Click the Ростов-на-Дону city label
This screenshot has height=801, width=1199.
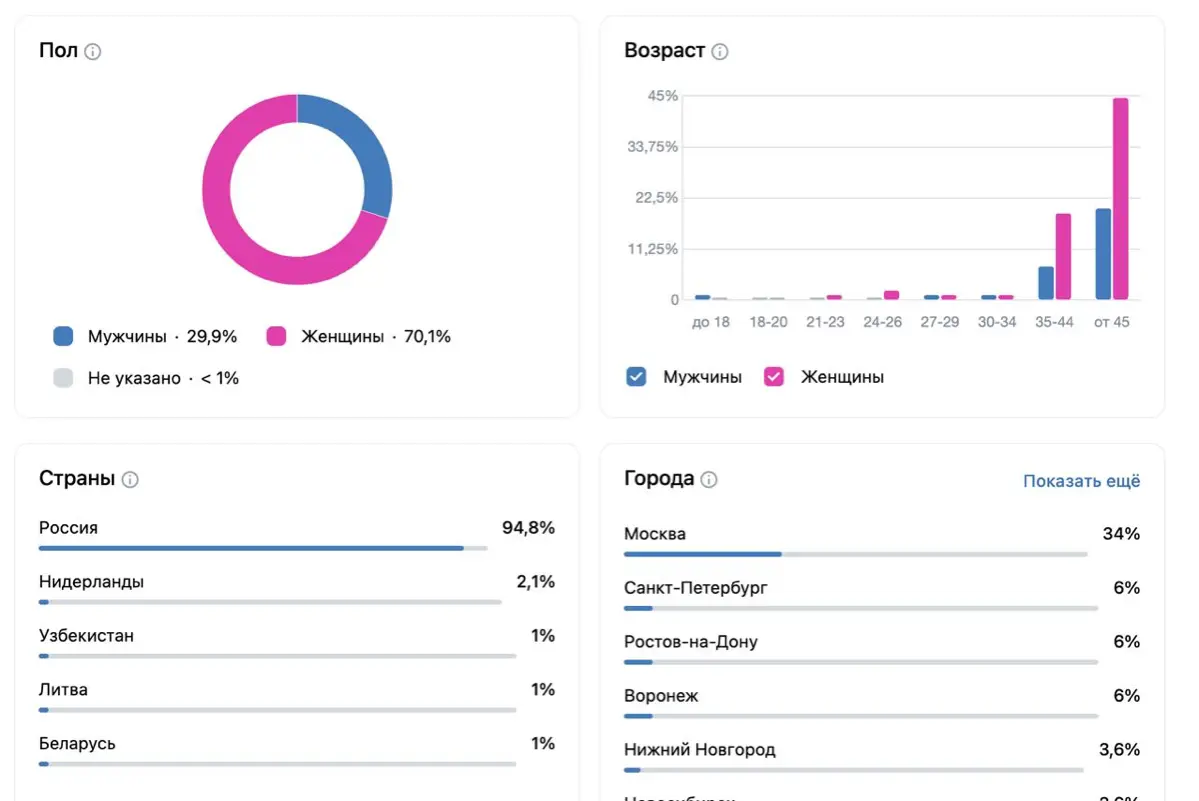(x=690, y=642)
